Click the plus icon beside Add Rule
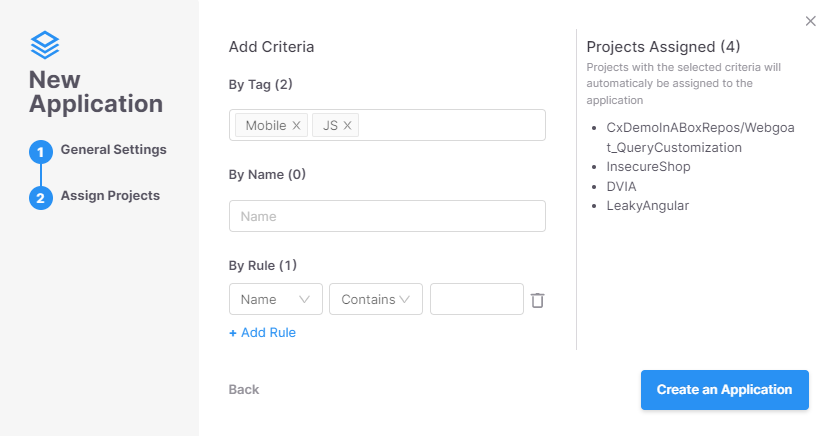This screenshot has width=835, height=436. tap(233, 333)
